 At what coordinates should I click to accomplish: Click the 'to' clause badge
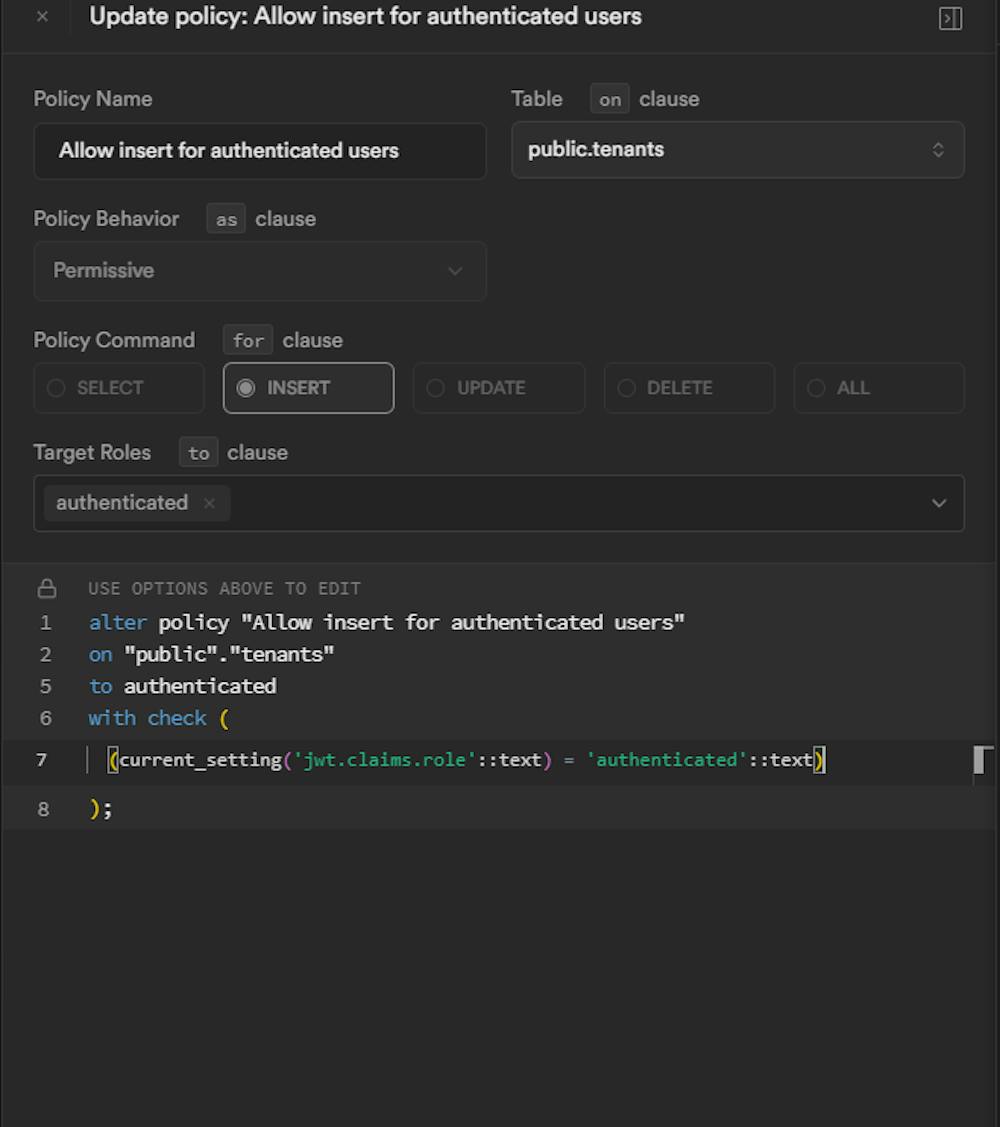pos(198,453)
